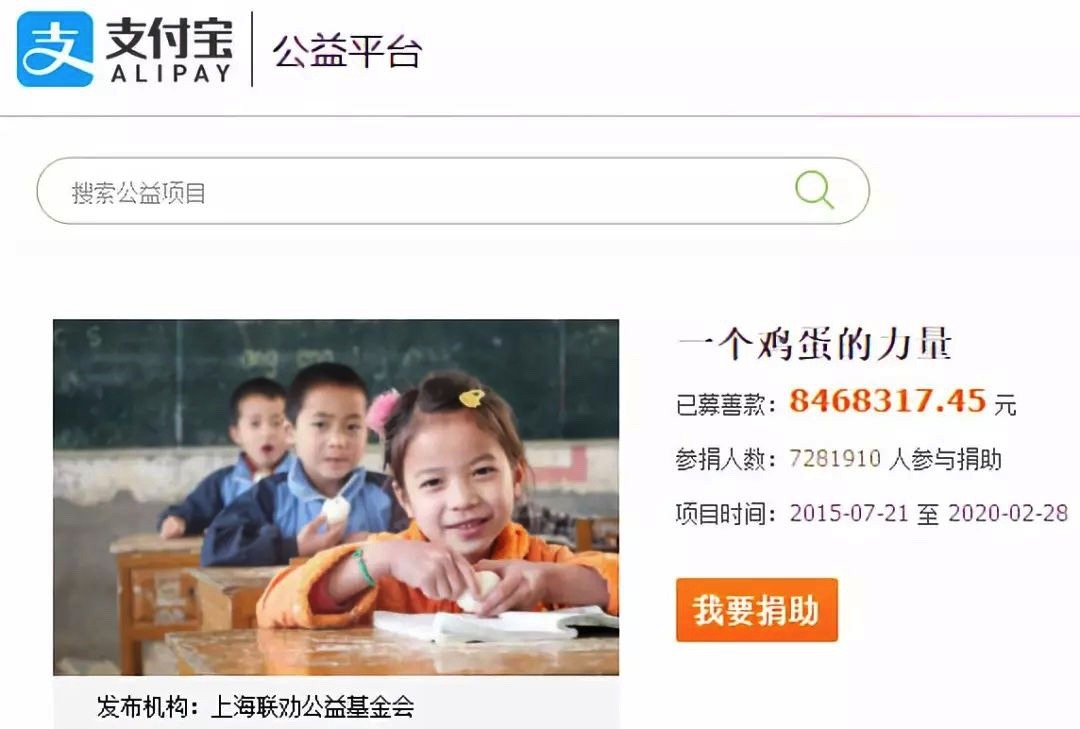1080x729 pixels.
Task: Open the 公益平台 header link
Action: (347, 52)
